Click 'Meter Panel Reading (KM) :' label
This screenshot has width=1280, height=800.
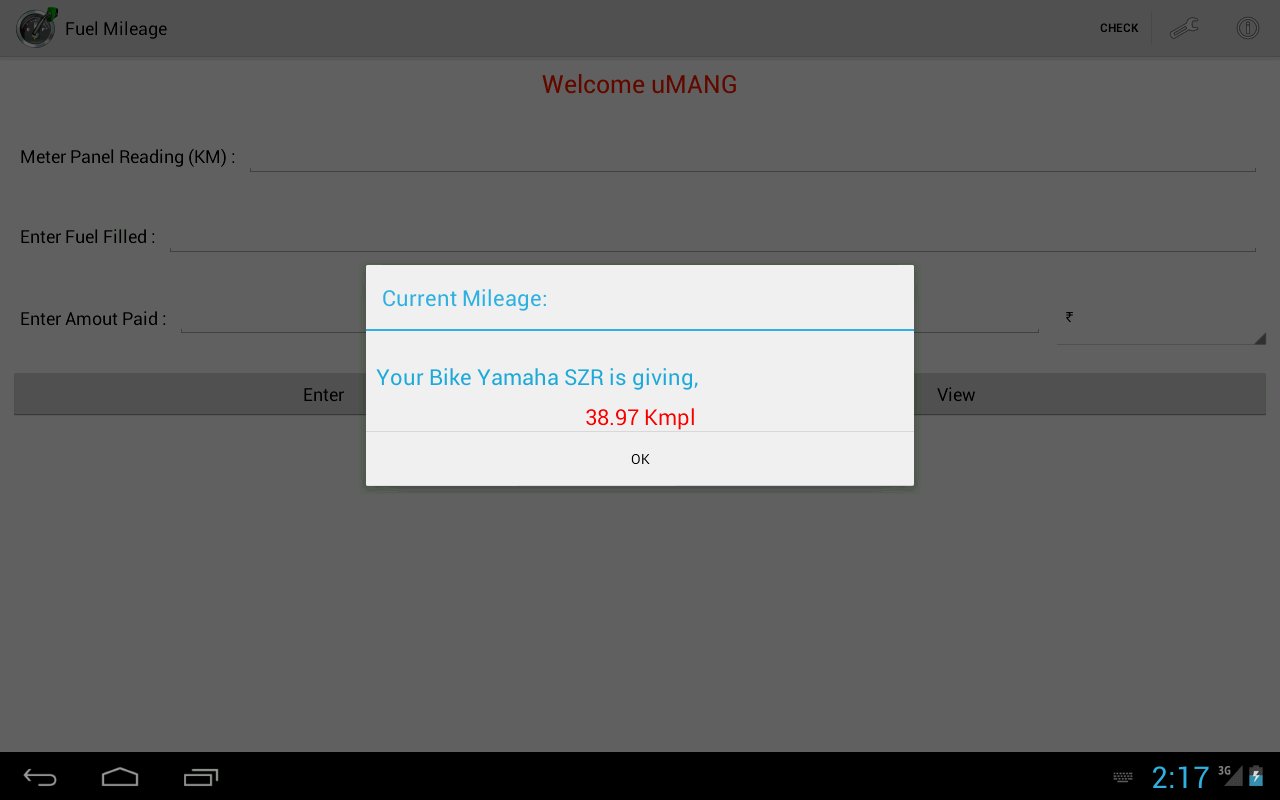coord(128,157)
